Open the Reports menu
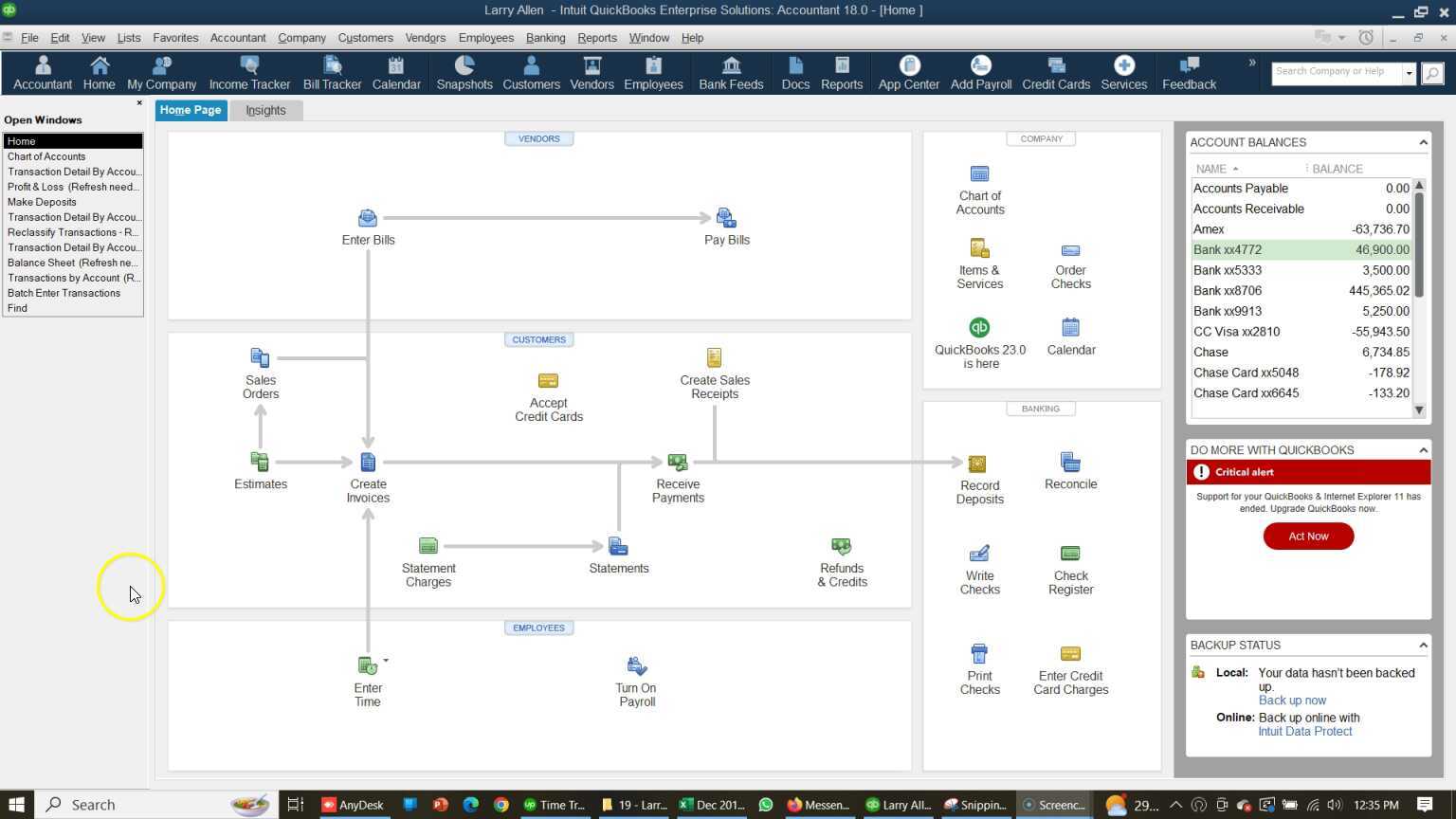This screenshot has height=819, width=1456. click(x=597, y=38)
